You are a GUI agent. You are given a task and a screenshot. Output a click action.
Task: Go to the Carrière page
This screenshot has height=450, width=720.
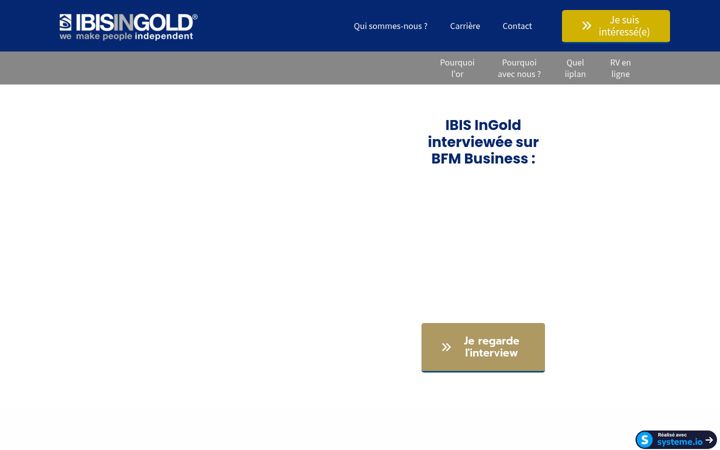(465, 26)
